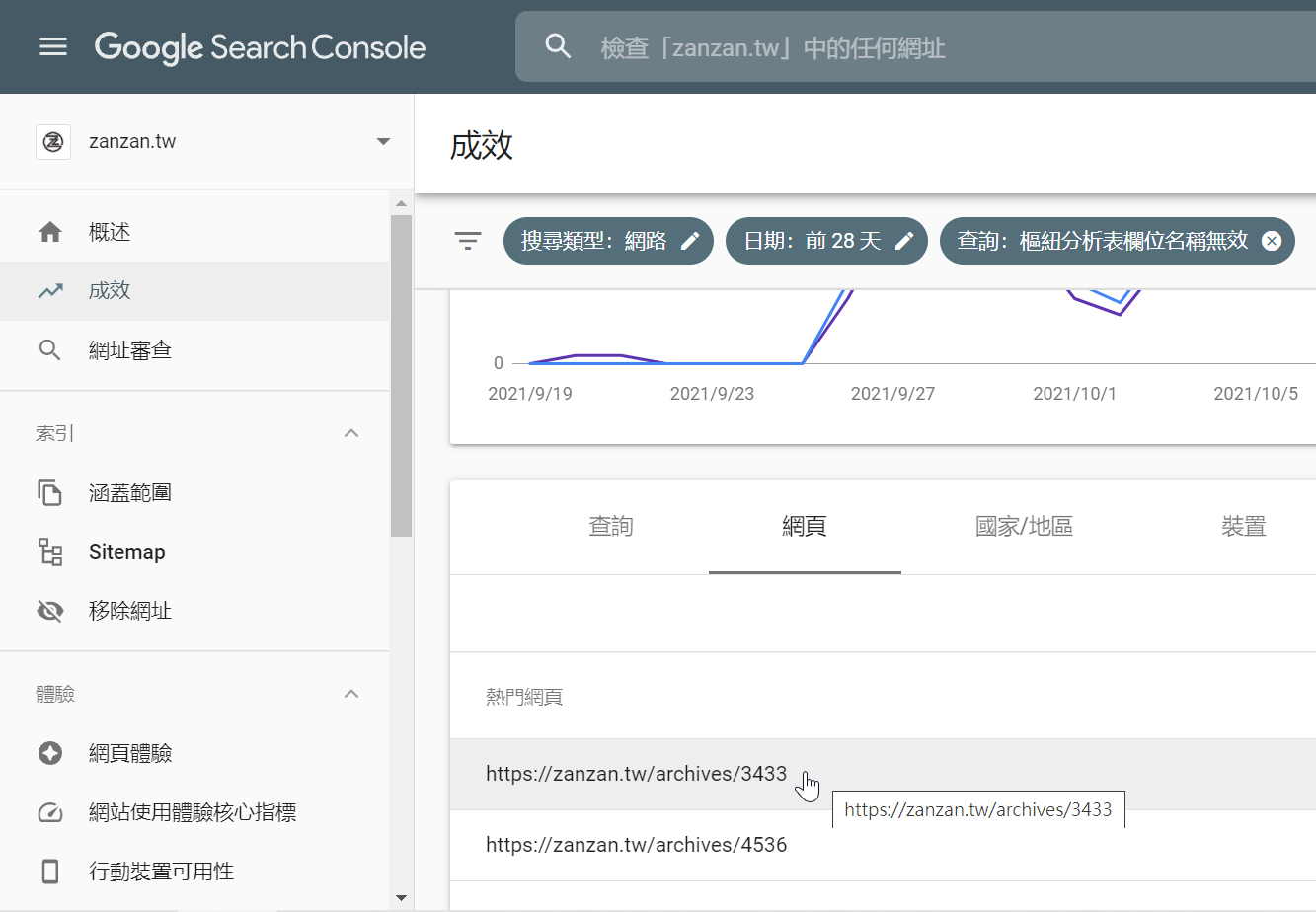This screenshot has width=1316, height=912.
Task: Select the 網頁 tab
Action: pyautogui.click(x=805, y=527)
